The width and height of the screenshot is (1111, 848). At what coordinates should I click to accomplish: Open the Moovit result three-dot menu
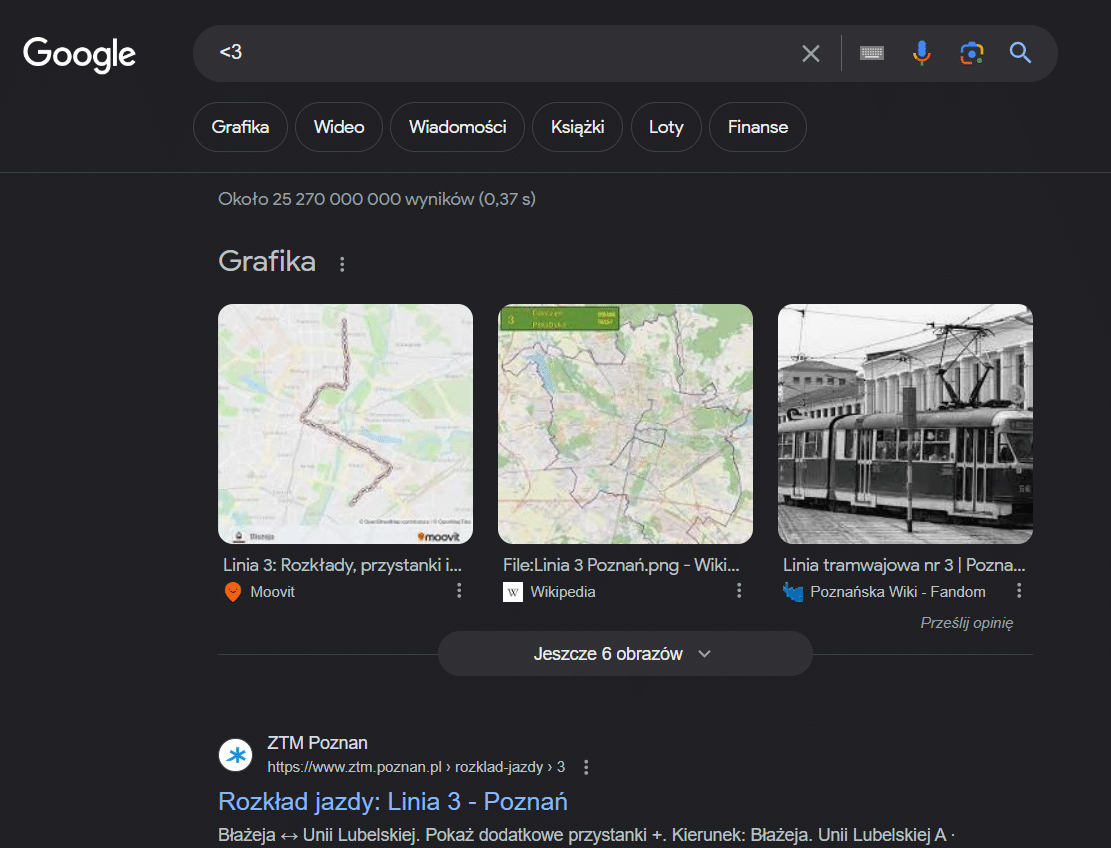click(x=459, y=591)
